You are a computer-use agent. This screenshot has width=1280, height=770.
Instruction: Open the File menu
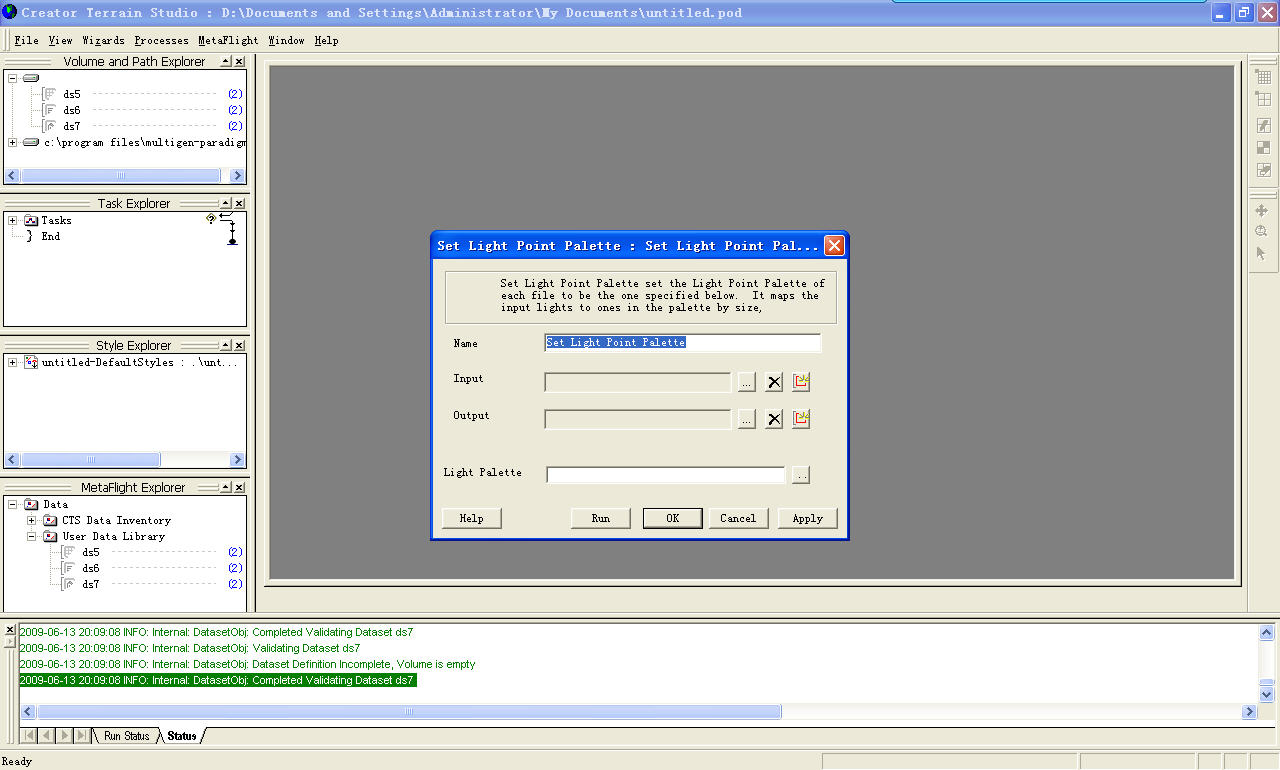(x=27, y=41)
